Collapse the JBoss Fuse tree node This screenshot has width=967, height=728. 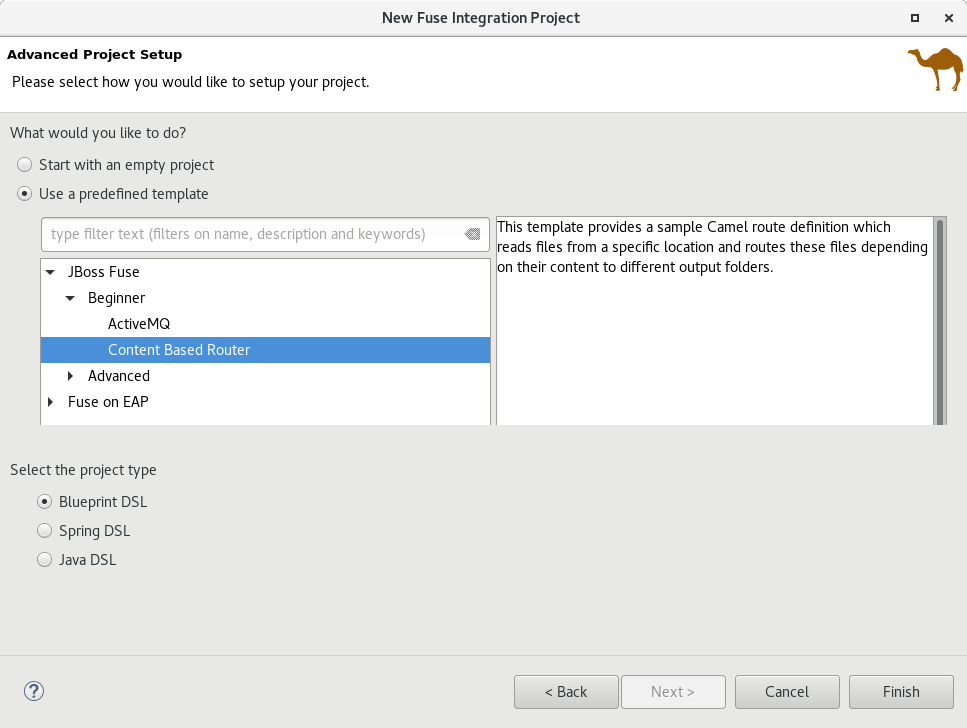point(50,272)
